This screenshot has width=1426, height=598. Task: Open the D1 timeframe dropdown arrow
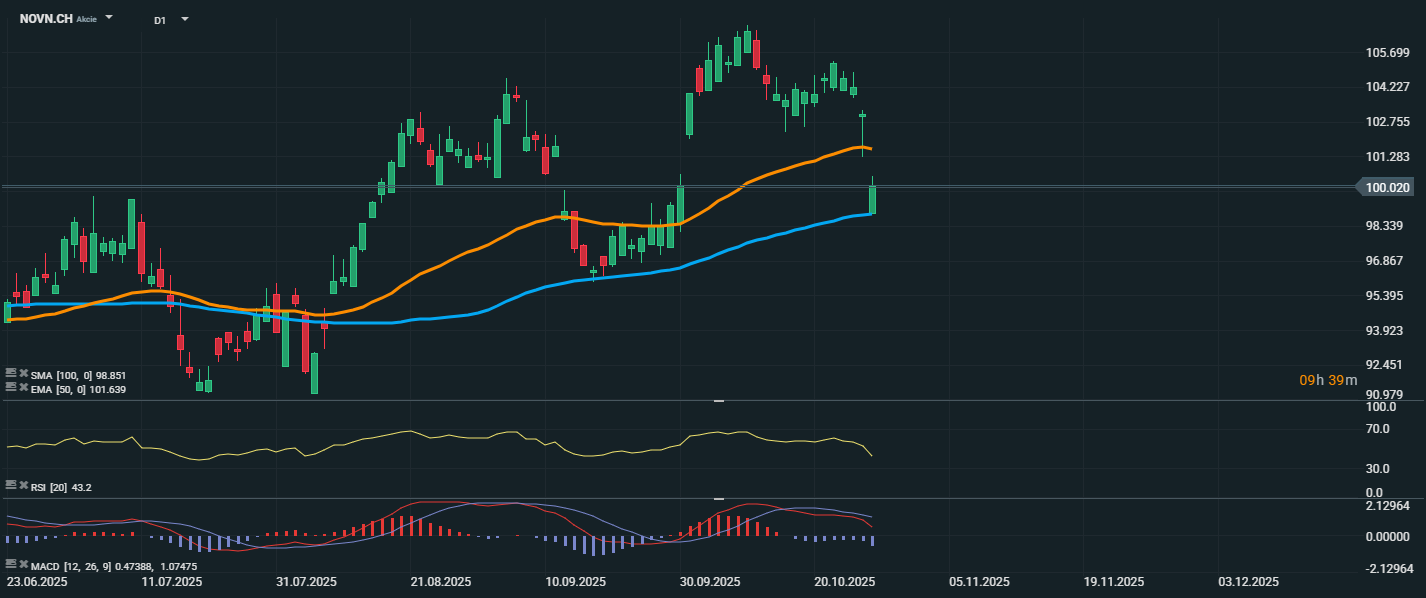[x=184, y=18]
